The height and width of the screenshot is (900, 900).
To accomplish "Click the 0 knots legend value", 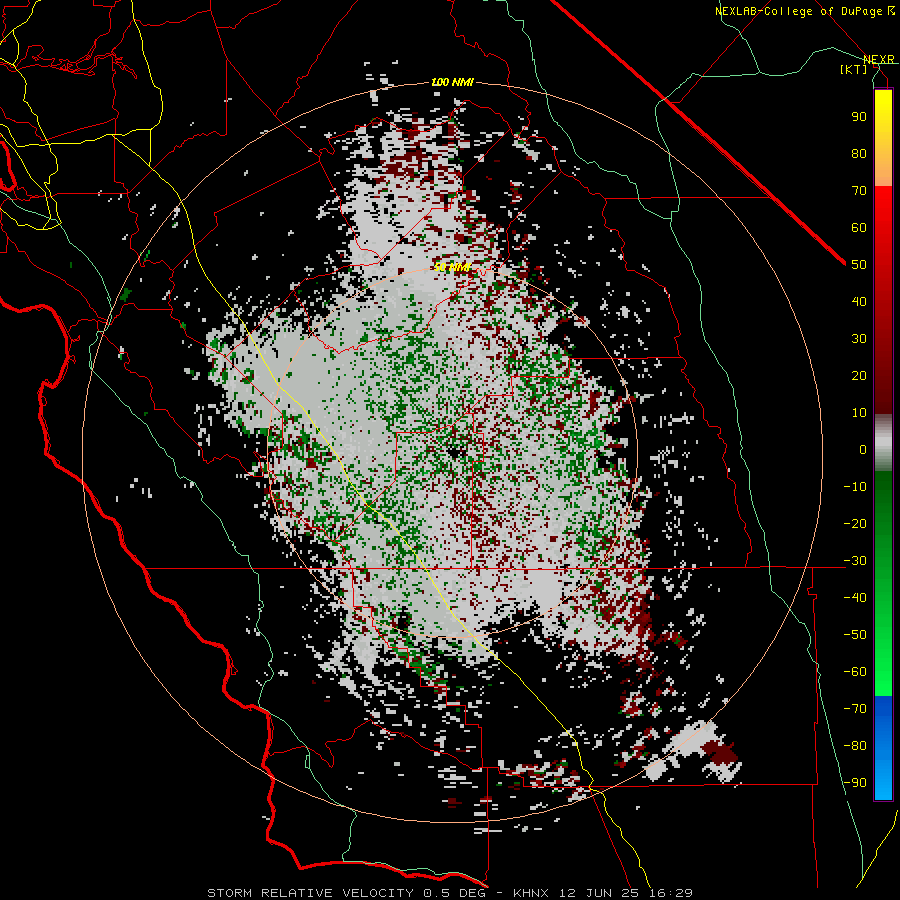I will [863, 449].
